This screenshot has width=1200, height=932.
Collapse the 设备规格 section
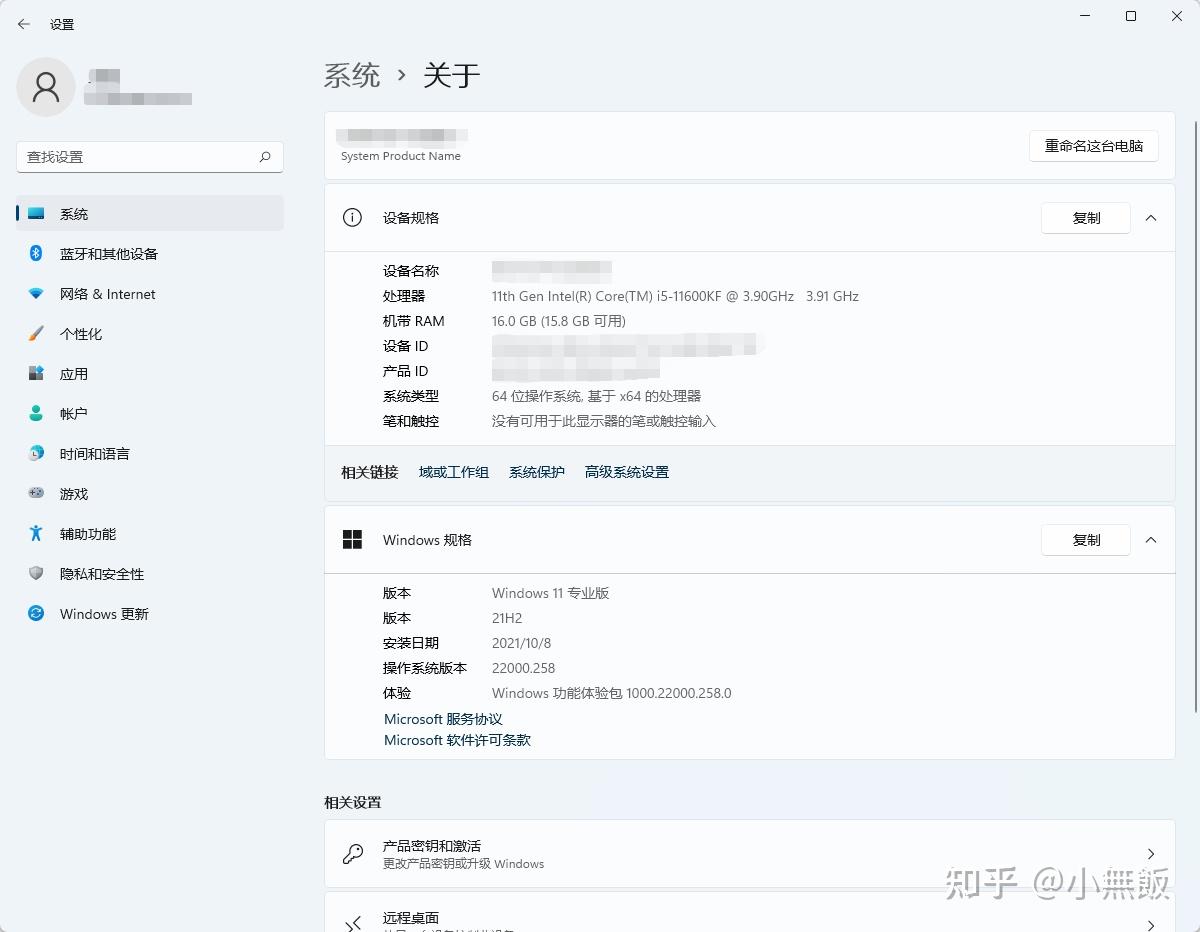tap(1151, 217)
